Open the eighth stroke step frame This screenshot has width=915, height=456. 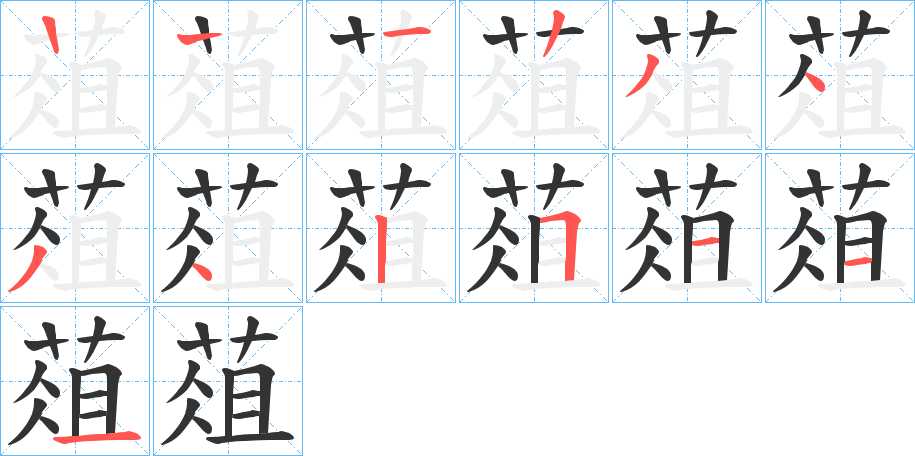(x=228, y=228)
